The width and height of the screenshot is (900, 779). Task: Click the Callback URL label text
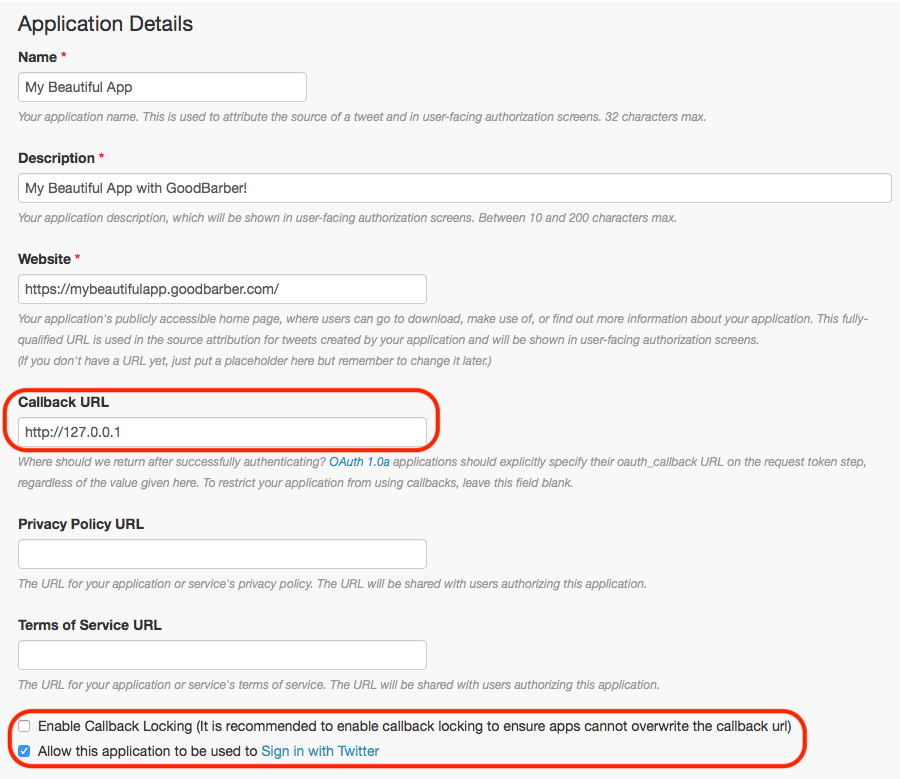(x=63, y=402)
